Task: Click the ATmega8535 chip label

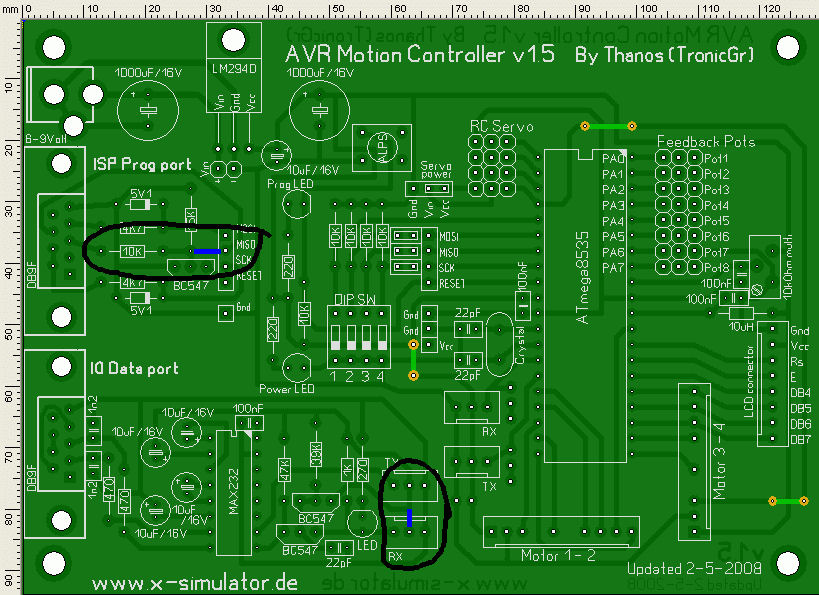Action: 582,277
